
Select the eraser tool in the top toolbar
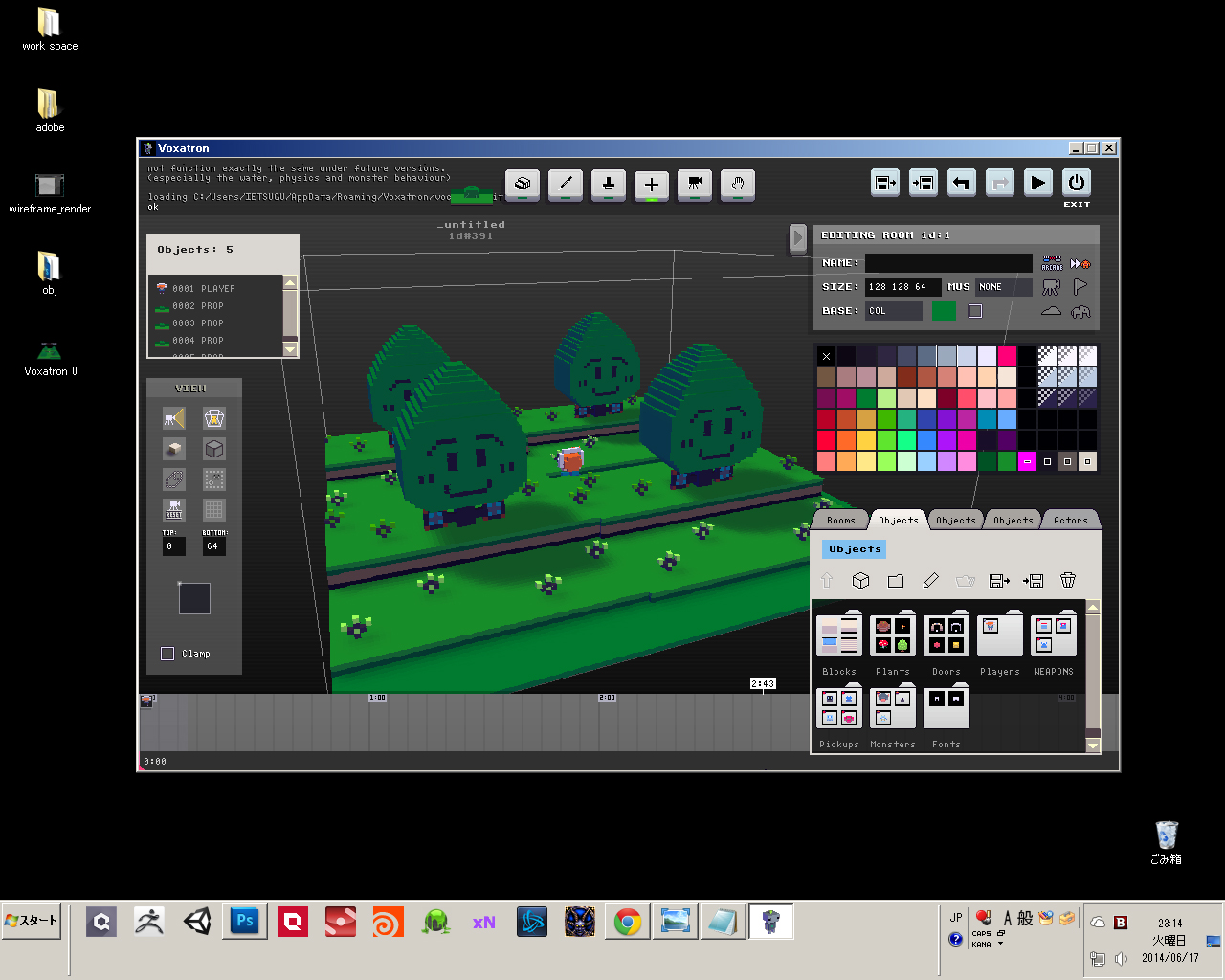click(523, 184)
